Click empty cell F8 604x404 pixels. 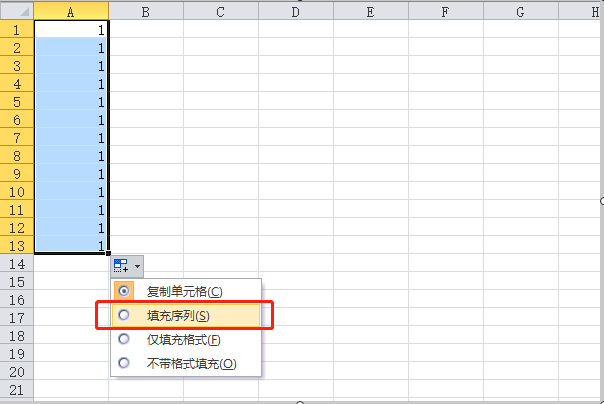pos(445,155)
